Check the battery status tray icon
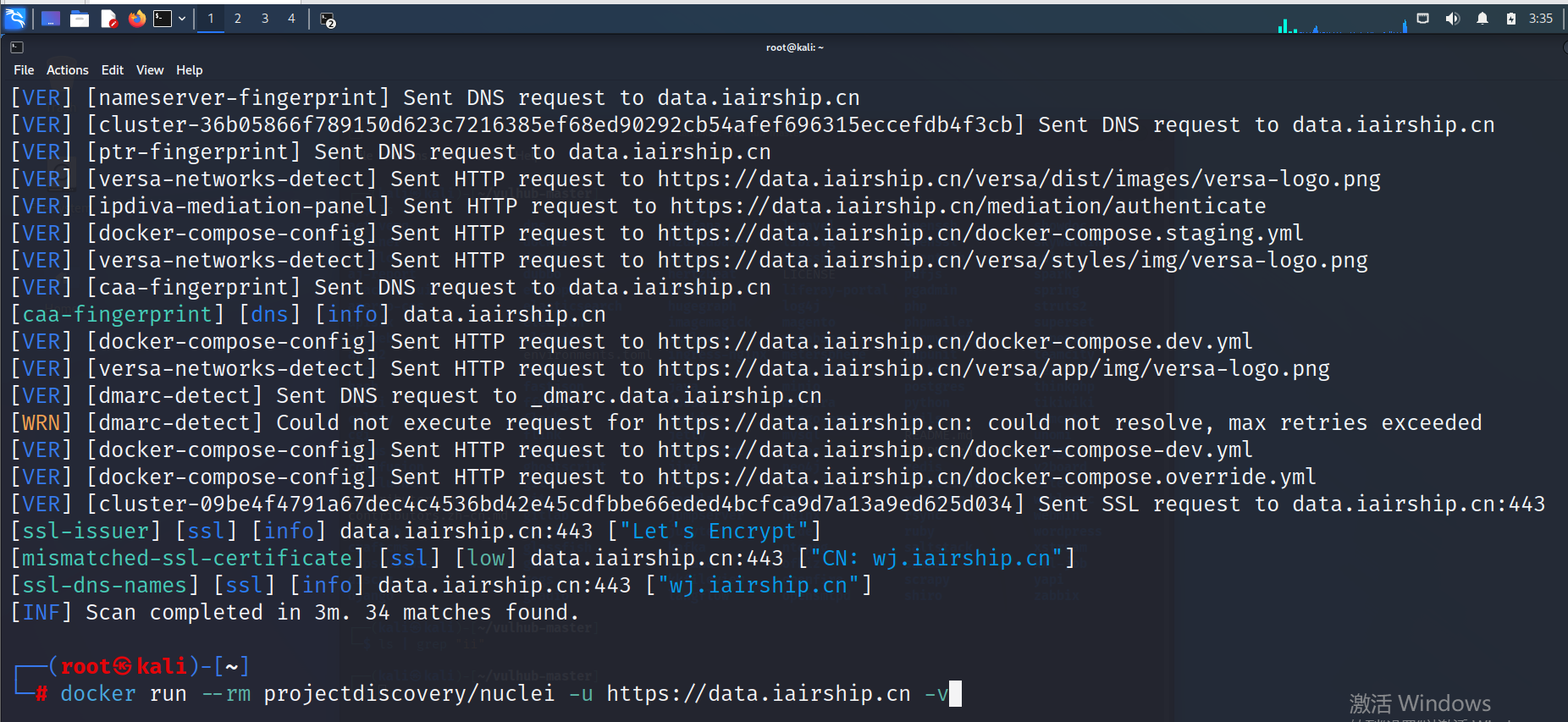The image size is (1568, 722). (x=1511, y=18)
